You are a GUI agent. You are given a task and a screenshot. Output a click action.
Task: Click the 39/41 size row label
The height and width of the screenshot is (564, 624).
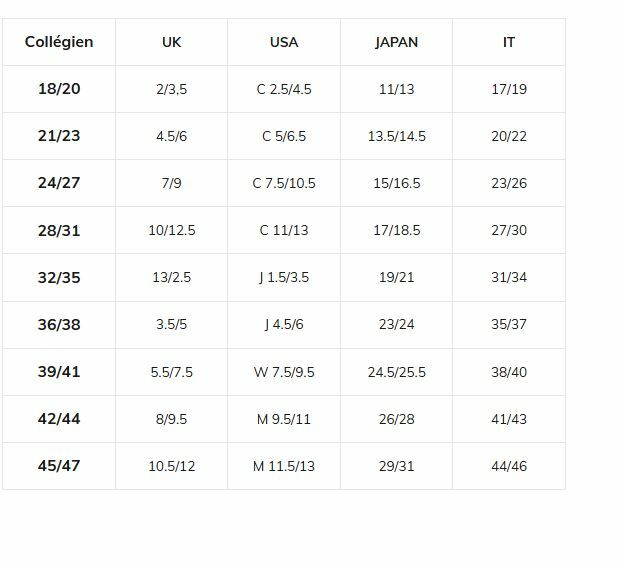point(59,372)
